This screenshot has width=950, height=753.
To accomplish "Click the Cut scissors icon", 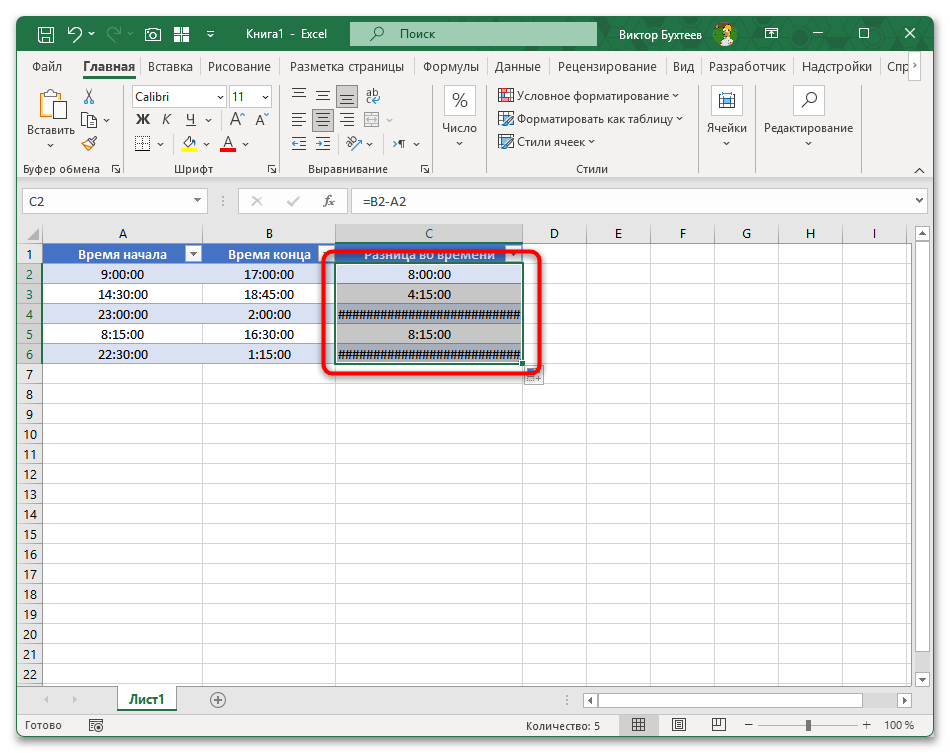I will [x=89, y=97].
